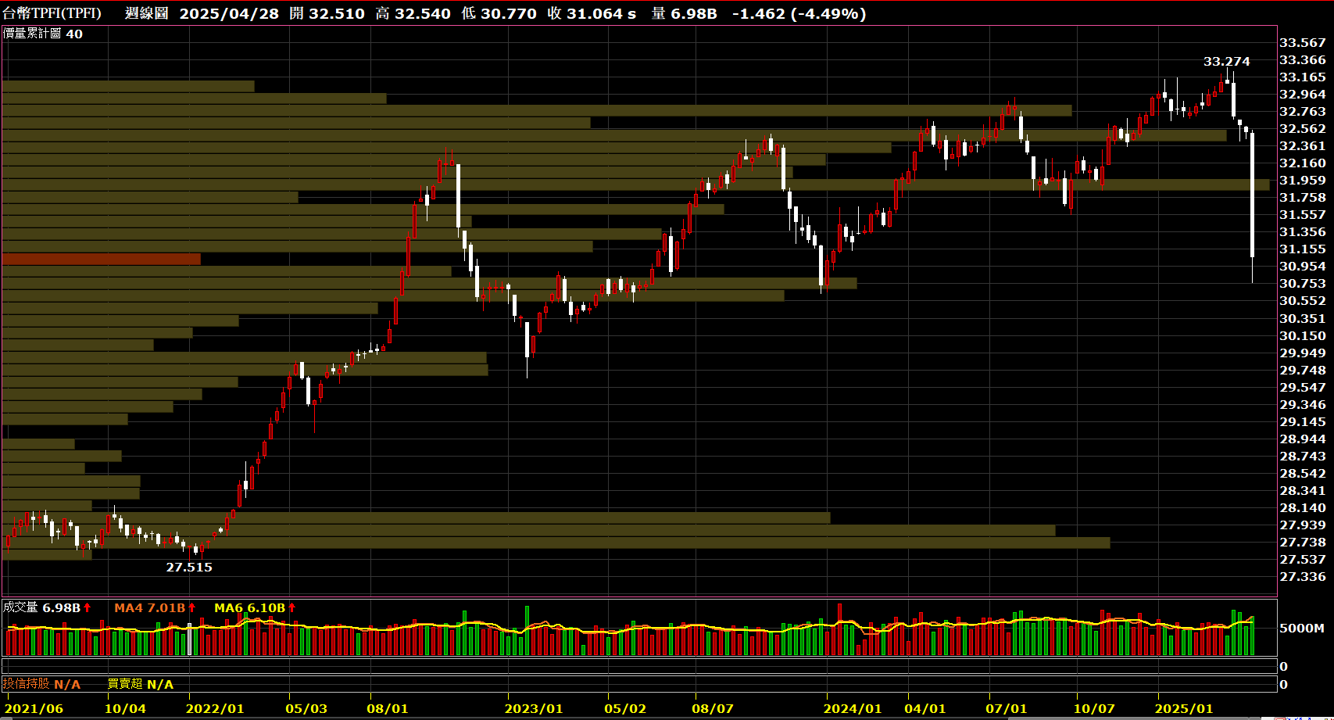The width and height of the screenshot is (1334, 720).
Task: Click the 2022/01 date on the time axis
Action: tap(214, 708)
